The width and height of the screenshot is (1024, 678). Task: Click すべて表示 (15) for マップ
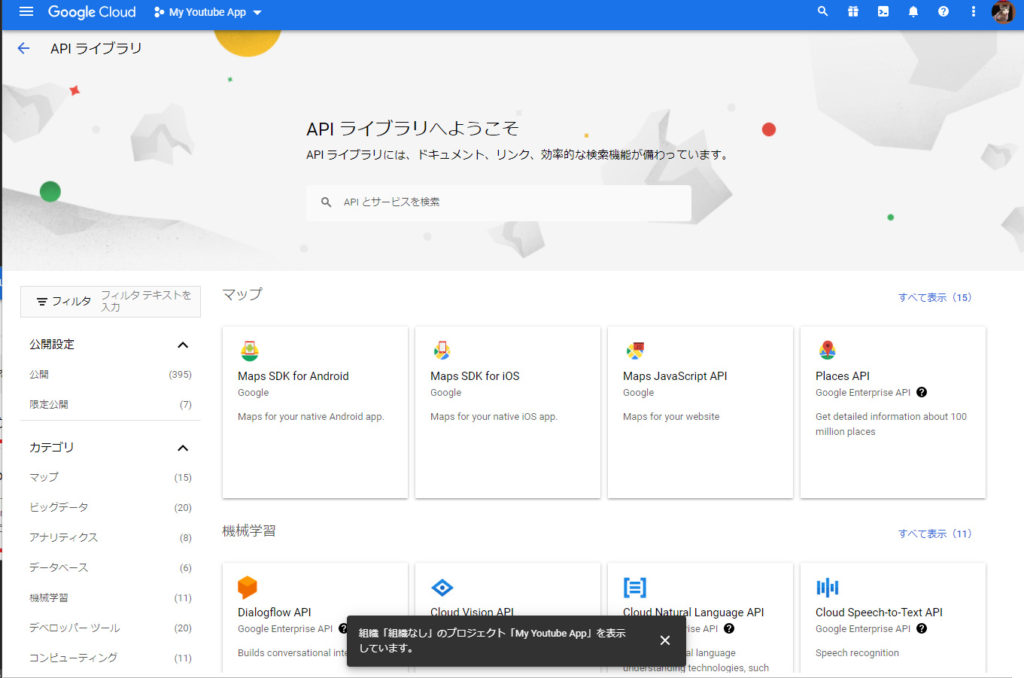point(935,297)
